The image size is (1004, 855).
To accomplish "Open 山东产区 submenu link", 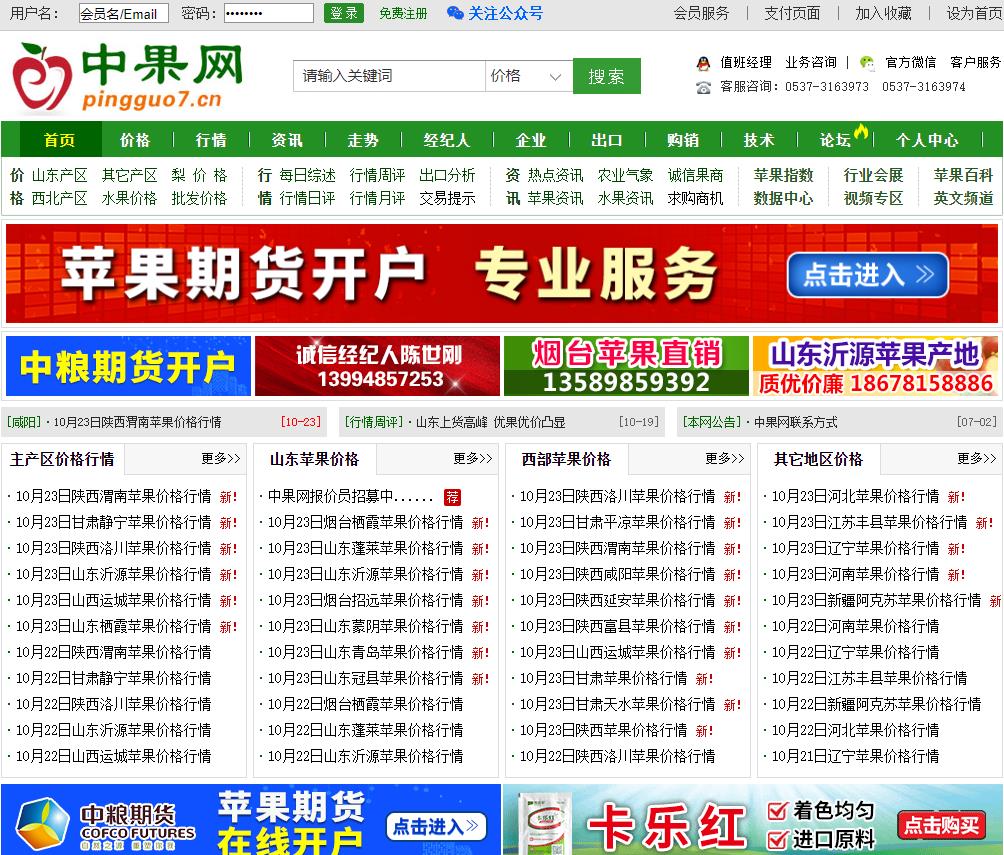I will [x=60, y=175].
